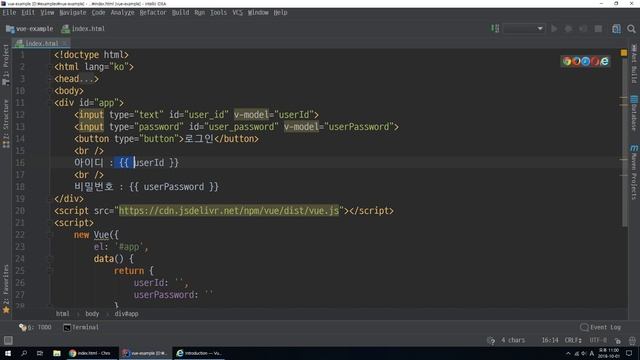This screenshot has height=360, width=640.
Task: Click the Hector inspector icon in status bar
Action: [632, 340]
